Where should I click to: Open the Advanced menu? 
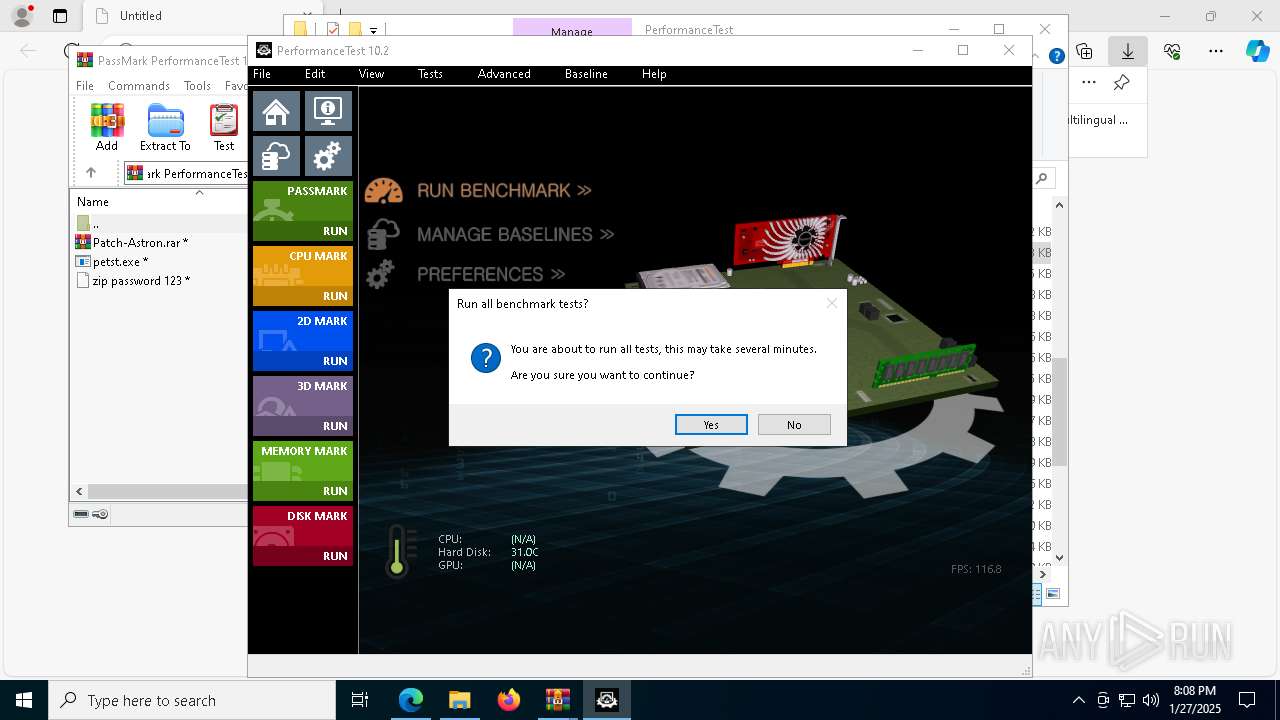click(x=504, y=74)
